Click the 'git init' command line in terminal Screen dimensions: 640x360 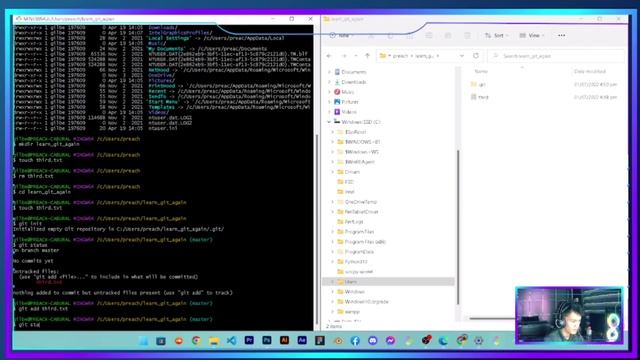point(27,224)
